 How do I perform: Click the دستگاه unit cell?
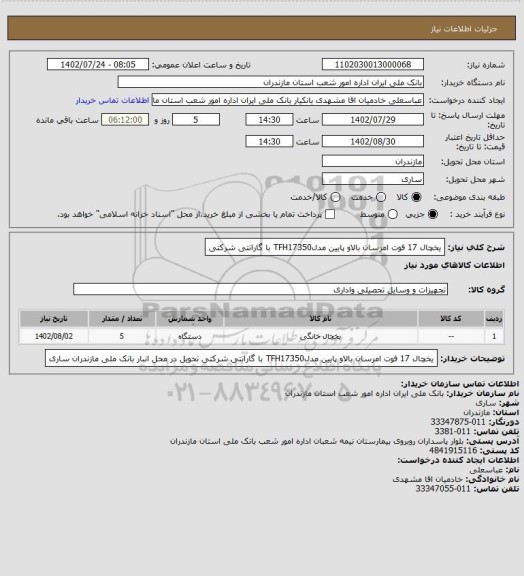(x=190, y=336)
